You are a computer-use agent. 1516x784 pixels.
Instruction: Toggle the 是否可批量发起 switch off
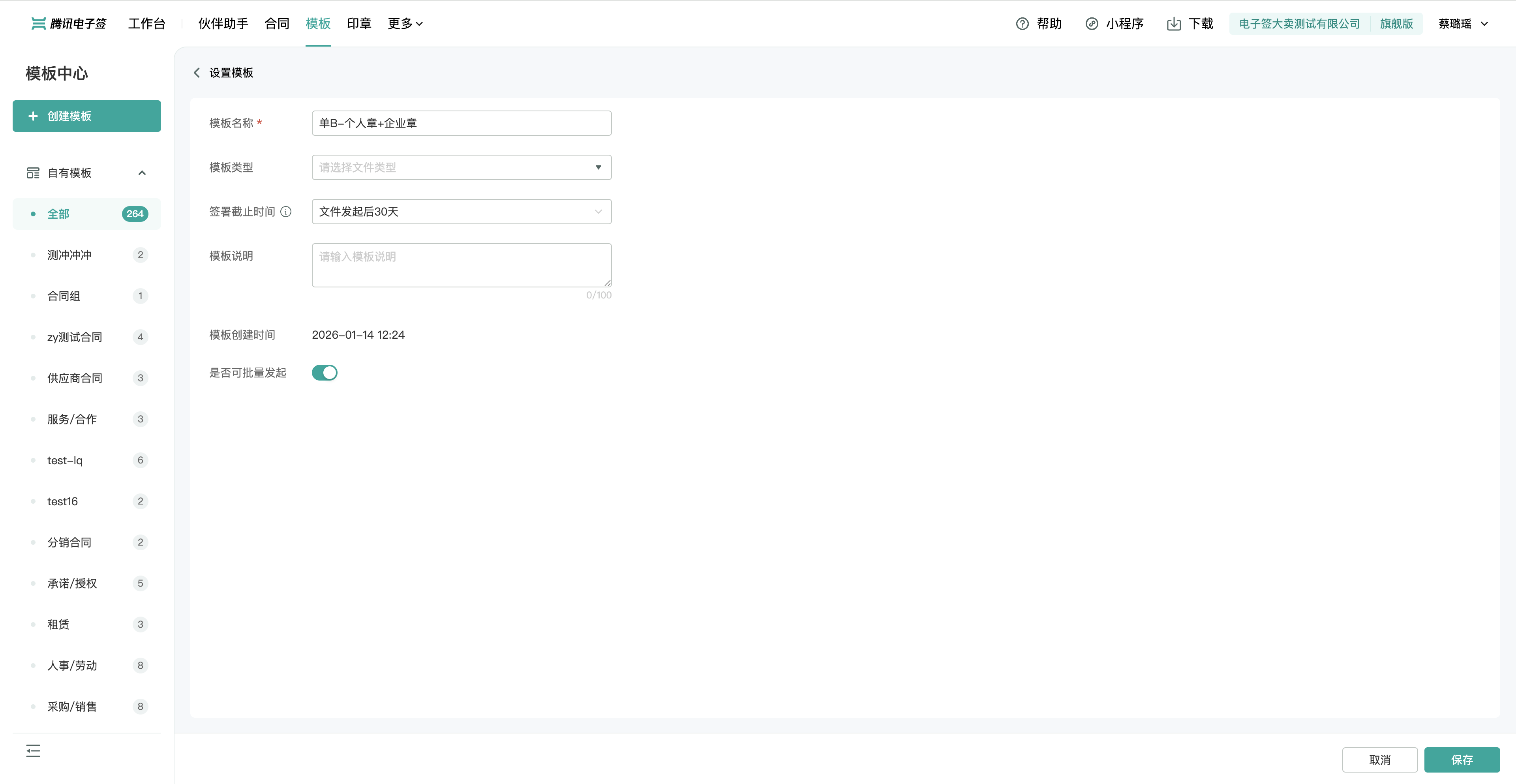[324, 373]
